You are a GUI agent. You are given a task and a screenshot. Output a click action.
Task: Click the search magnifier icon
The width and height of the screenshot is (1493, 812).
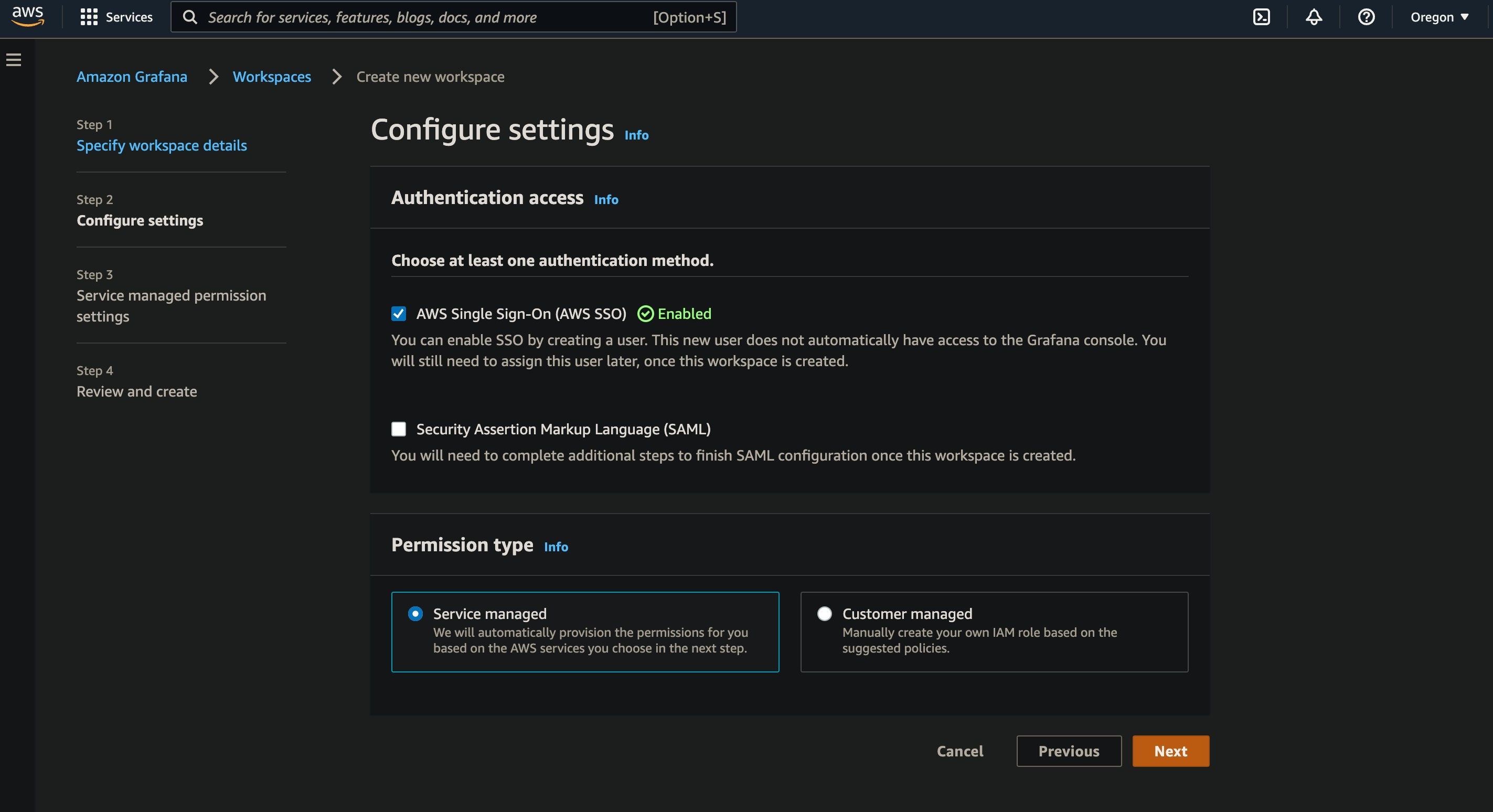pos(190,17)
